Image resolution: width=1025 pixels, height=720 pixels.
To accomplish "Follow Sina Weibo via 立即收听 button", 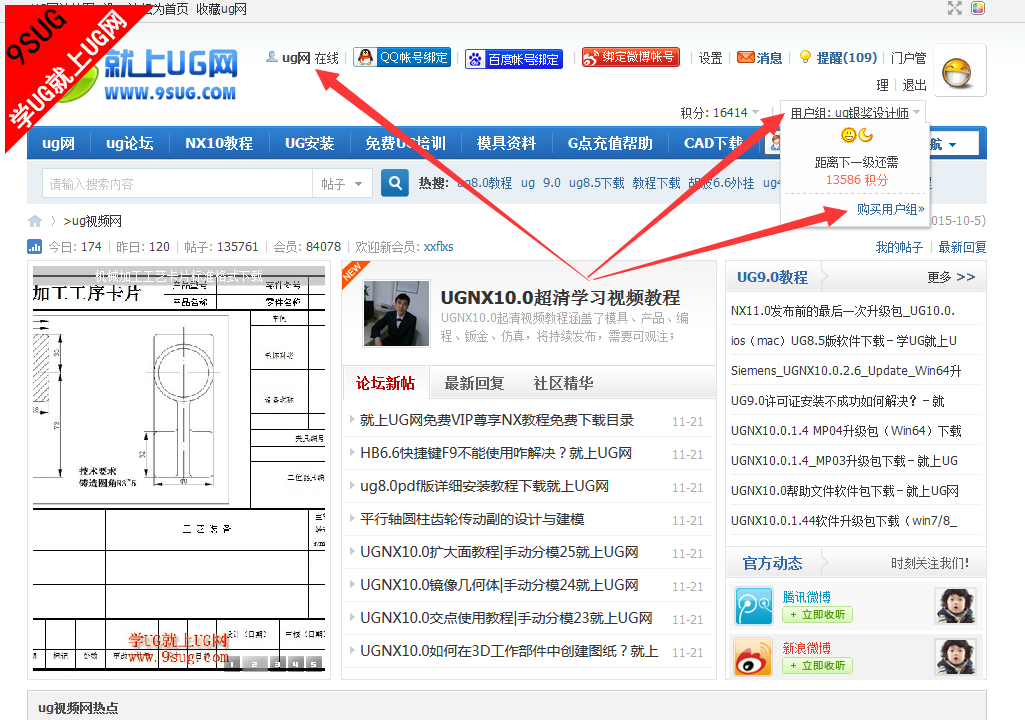I will [x=817, y=666].
